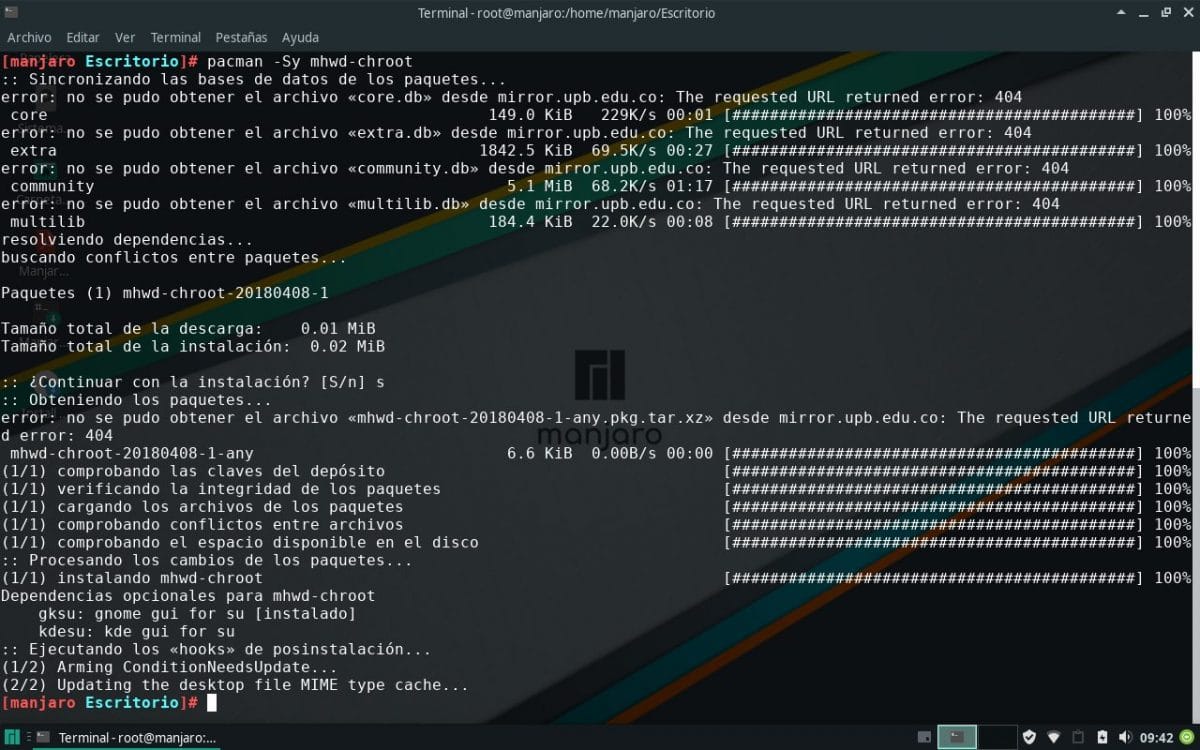Open the Ver menu to show view options
Screen dimensions: 1200x750
point(124,37)
